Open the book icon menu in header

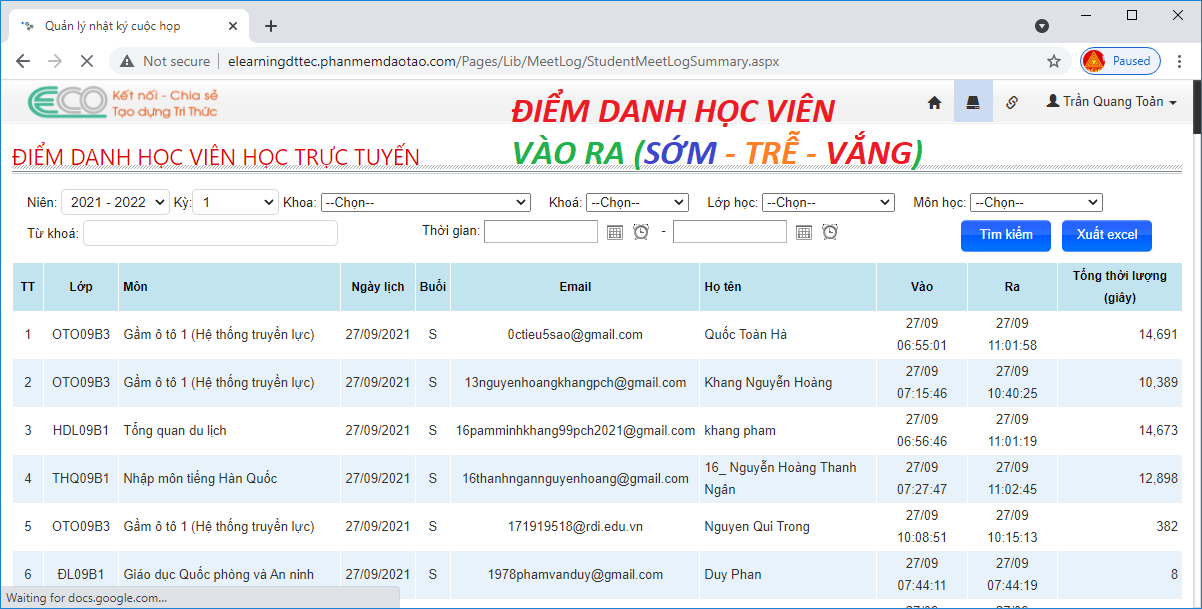click(x=973, y=102)
